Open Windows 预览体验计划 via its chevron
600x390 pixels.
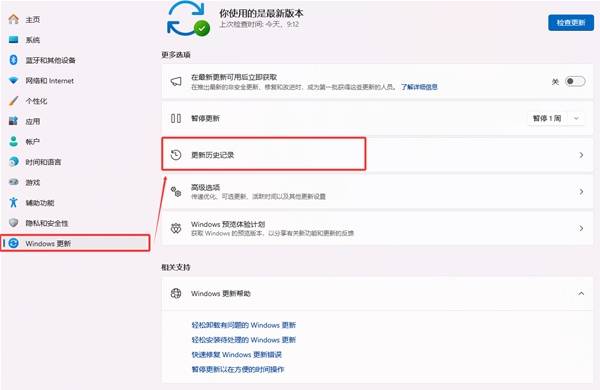coord(581,228)
